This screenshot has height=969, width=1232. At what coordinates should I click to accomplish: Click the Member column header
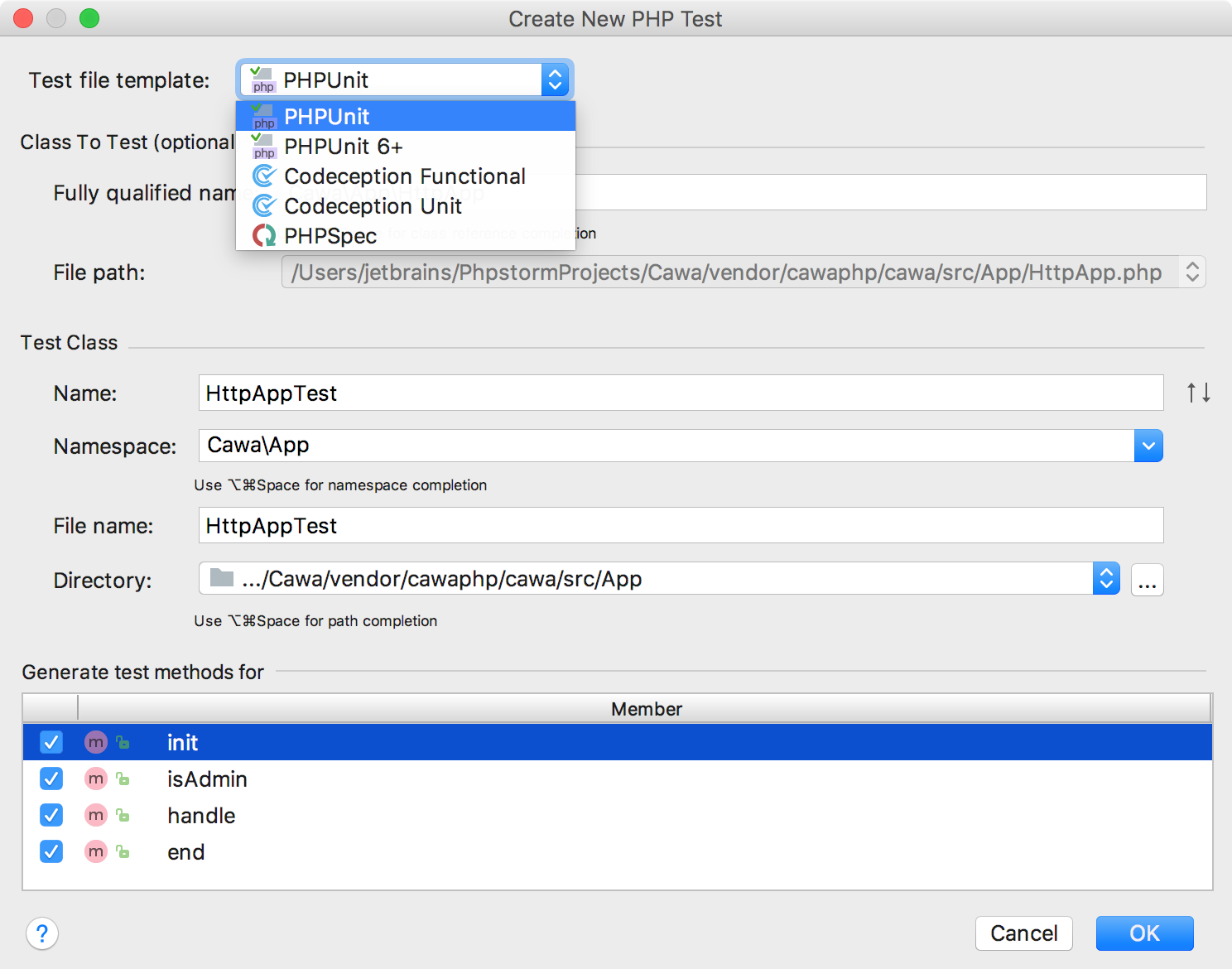pos(645,709)
